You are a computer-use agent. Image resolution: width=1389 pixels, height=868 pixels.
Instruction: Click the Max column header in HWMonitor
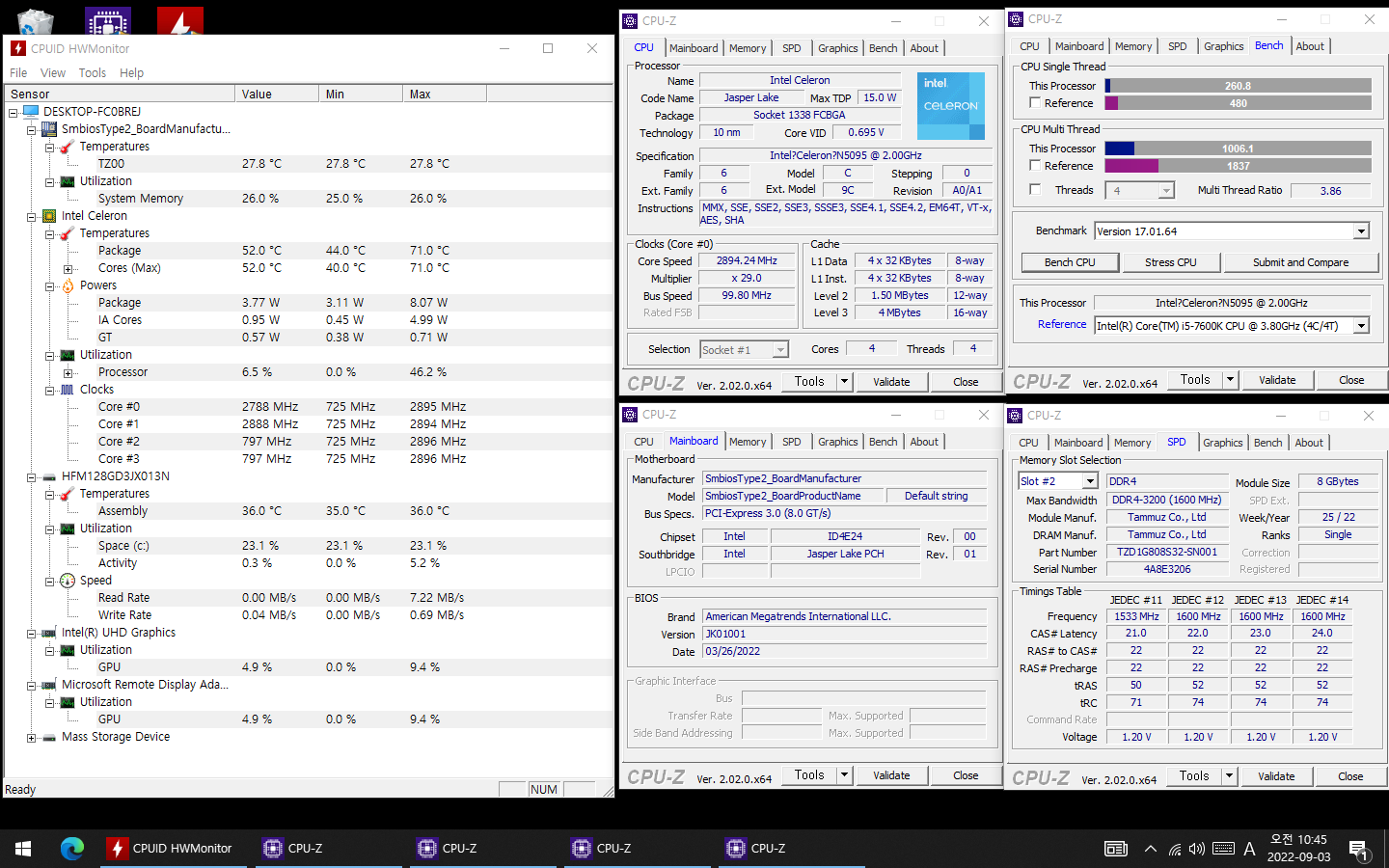tap(444, 95)
